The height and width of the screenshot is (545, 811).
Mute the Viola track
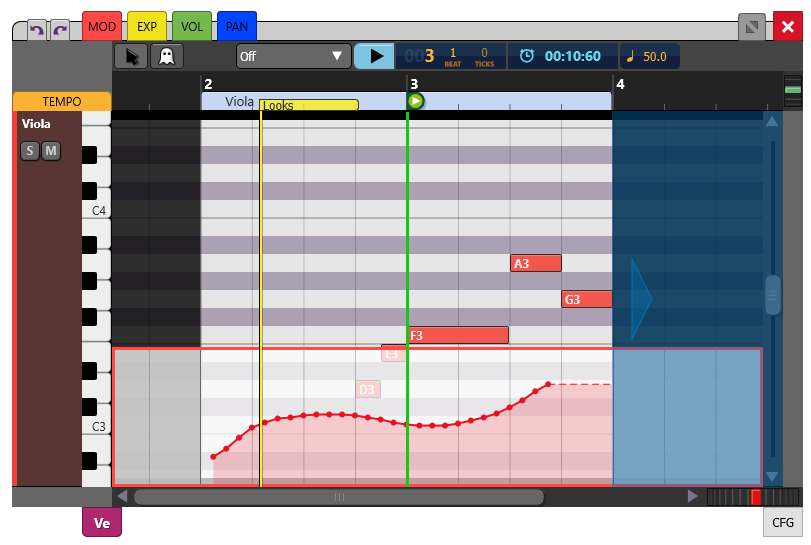50,151
